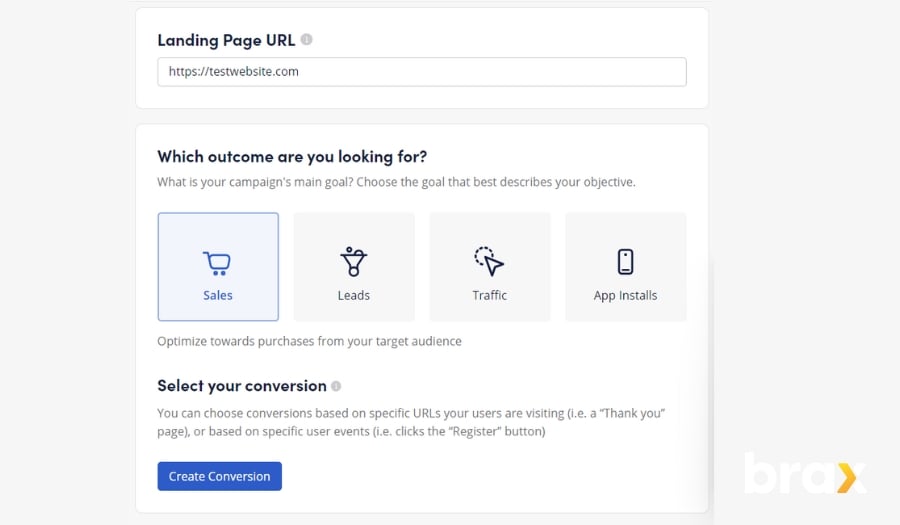Open the Select your conversion info tooltip
The image size is (900, 525).
click(336, 386)
